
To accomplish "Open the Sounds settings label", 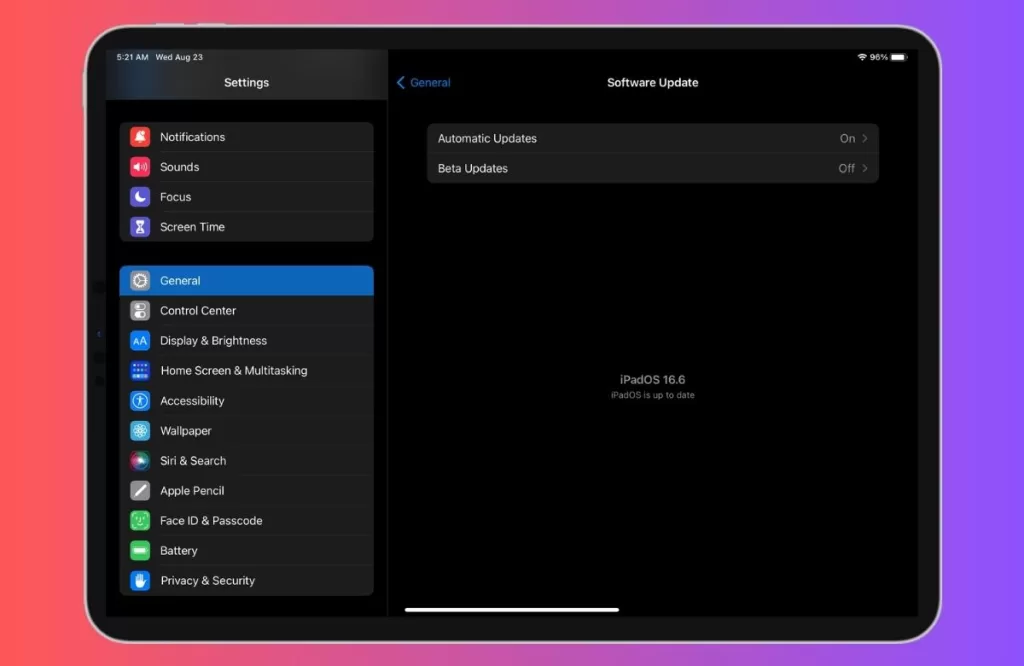I will point(180,167).
